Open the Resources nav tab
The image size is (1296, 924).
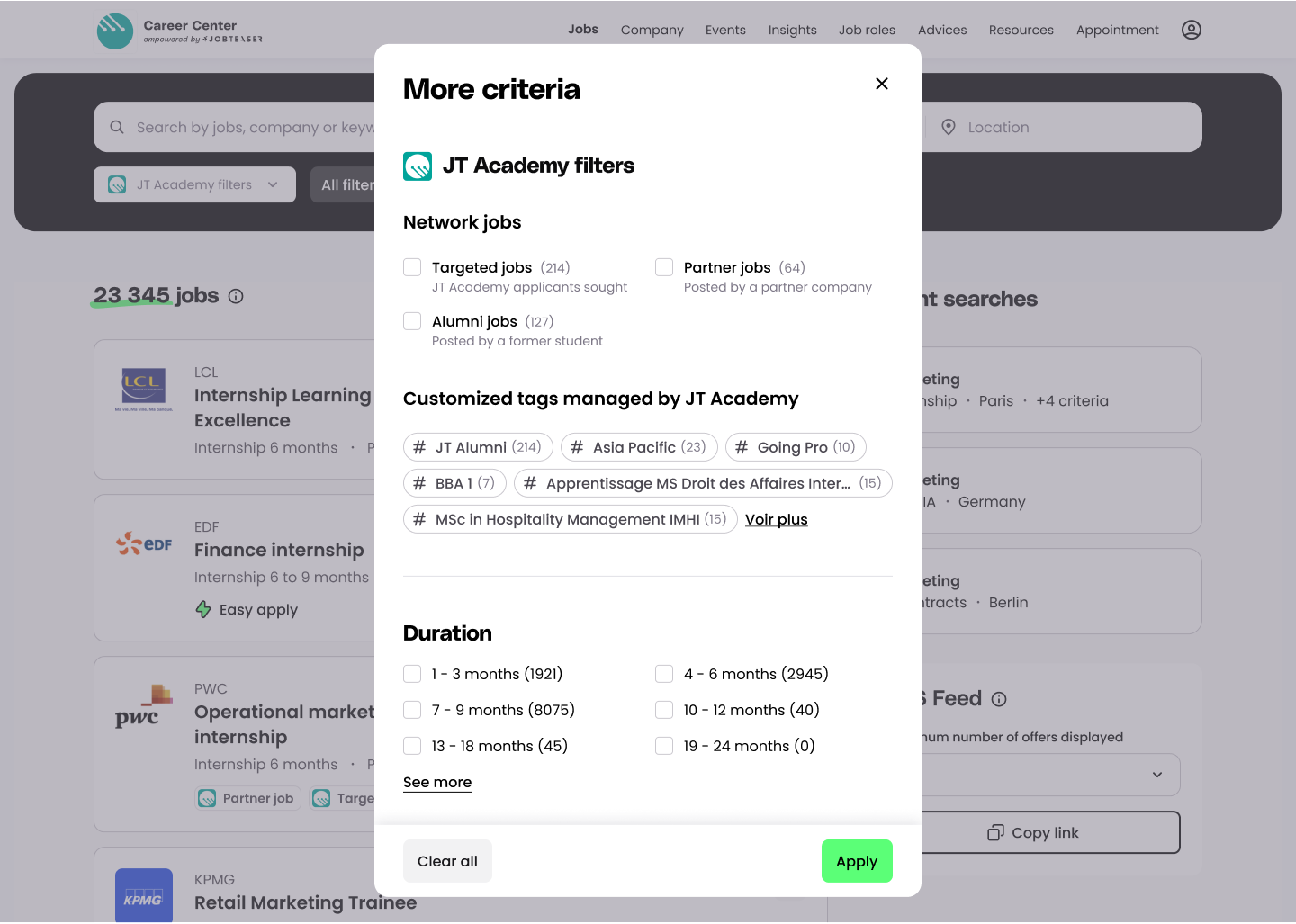coord(1021,30)
